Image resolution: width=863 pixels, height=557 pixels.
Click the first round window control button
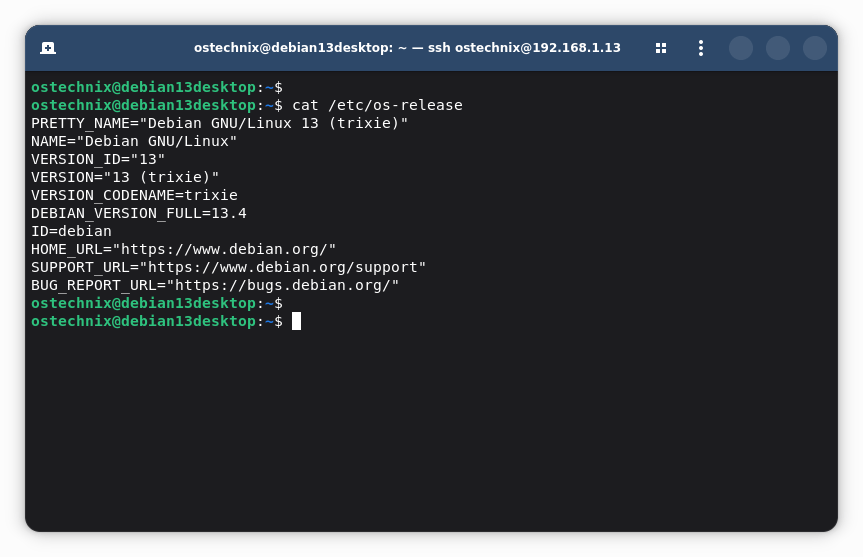coord(741,48)
